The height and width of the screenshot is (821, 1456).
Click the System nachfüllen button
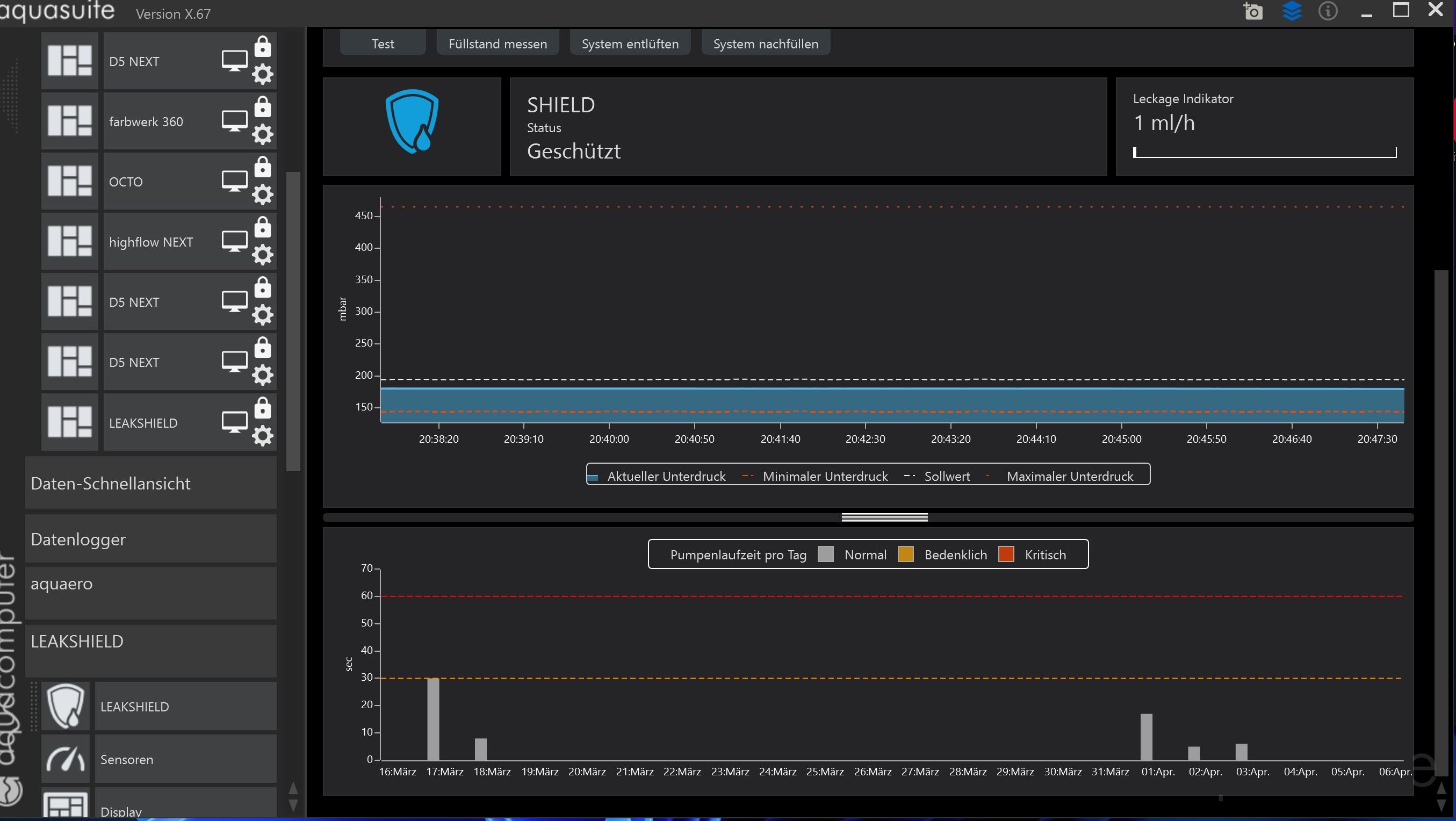pyautogui.click(x=765, y=44)
